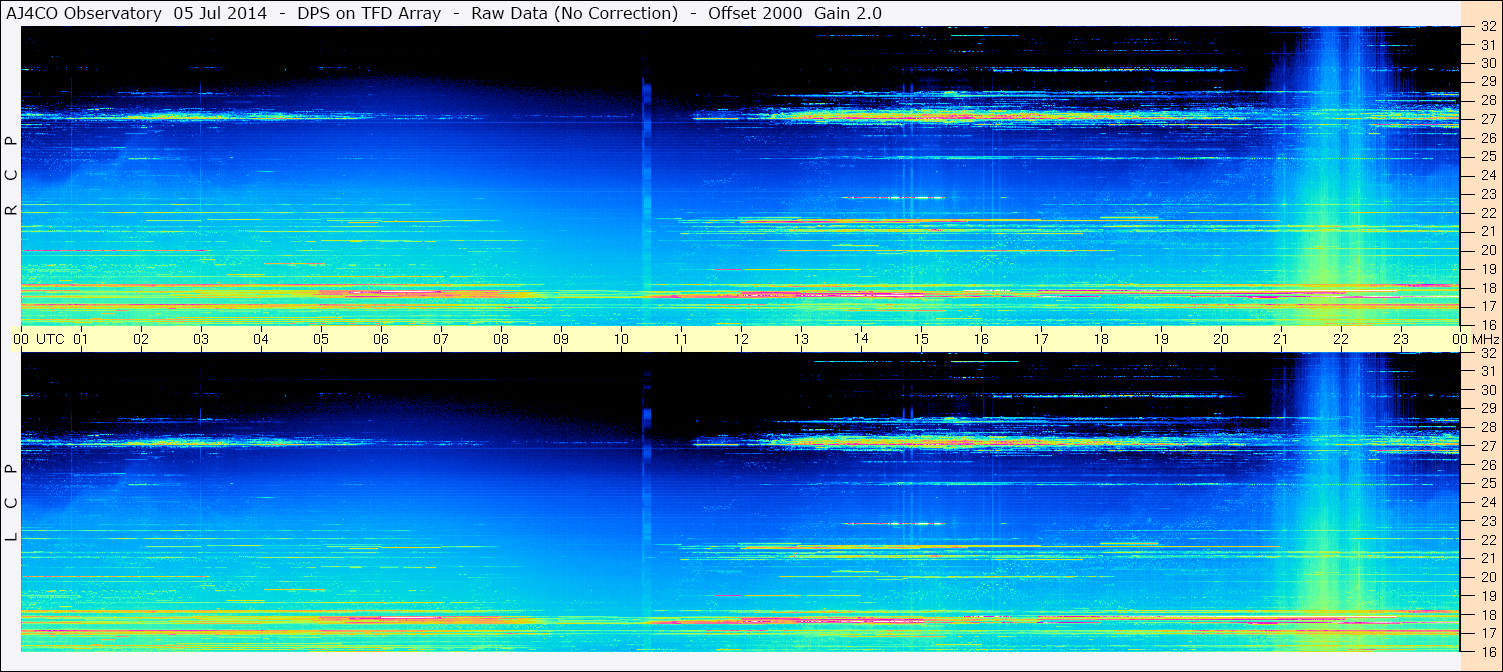This screenshot has height=672, width=1503.
Task: Click the Gain 2.0 header value
Action: point(847,13)
